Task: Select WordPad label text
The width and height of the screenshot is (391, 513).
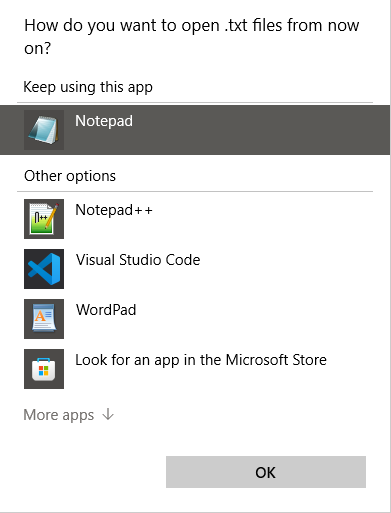Action: tap(106, 310)
